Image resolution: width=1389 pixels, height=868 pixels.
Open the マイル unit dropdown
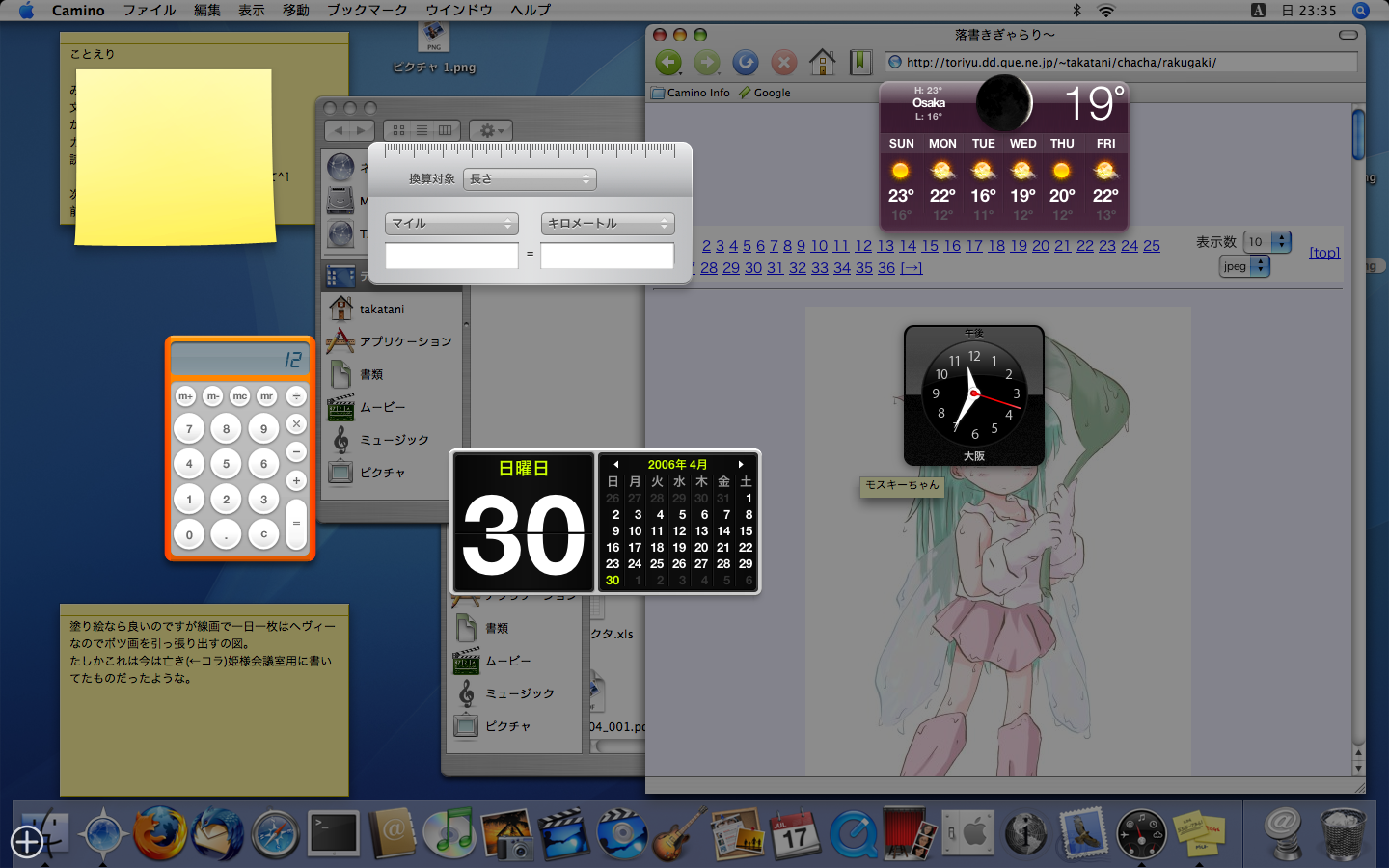[x=451, y=223]
